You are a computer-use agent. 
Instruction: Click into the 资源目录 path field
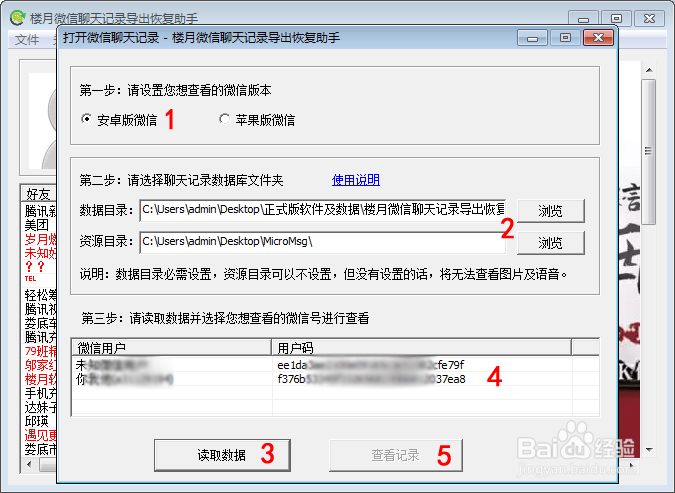pyautogui.click(x=322, y=242)
